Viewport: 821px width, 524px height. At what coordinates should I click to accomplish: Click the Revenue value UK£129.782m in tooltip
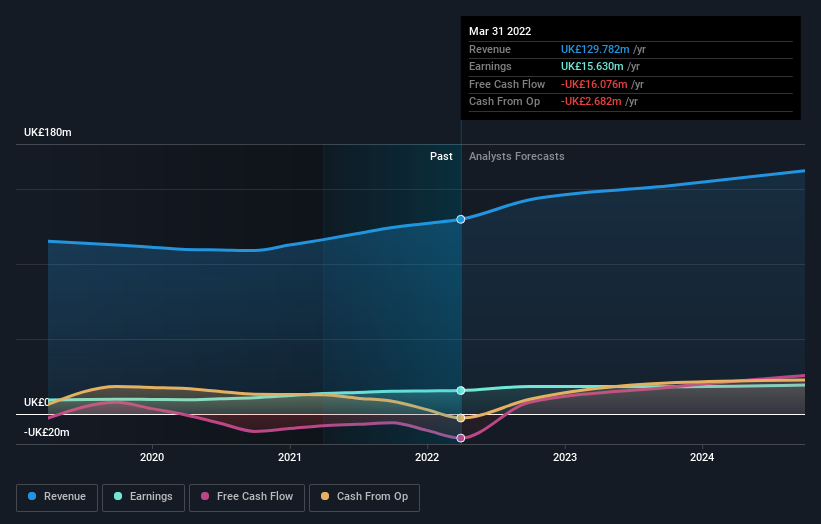point(595,49)
